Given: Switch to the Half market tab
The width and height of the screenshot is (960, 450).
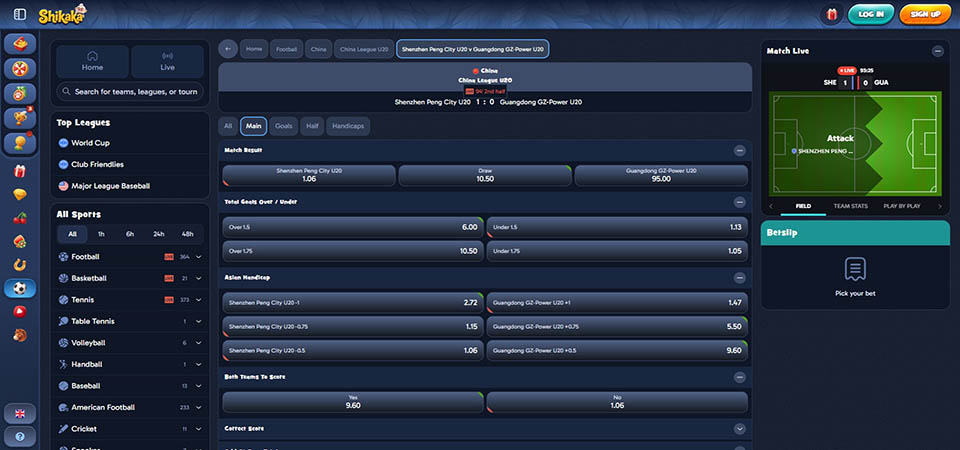Looking at the screenshot, I should click(312, 126).
